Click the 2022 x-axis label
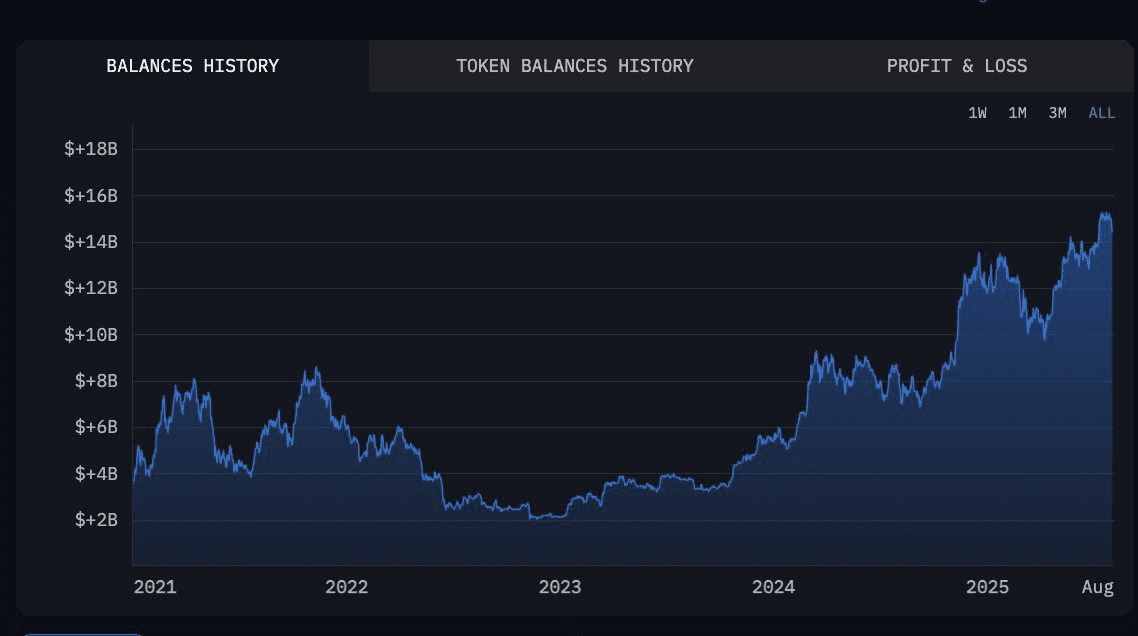Viewport: 1138px width, 636px height. coord(346,587)
